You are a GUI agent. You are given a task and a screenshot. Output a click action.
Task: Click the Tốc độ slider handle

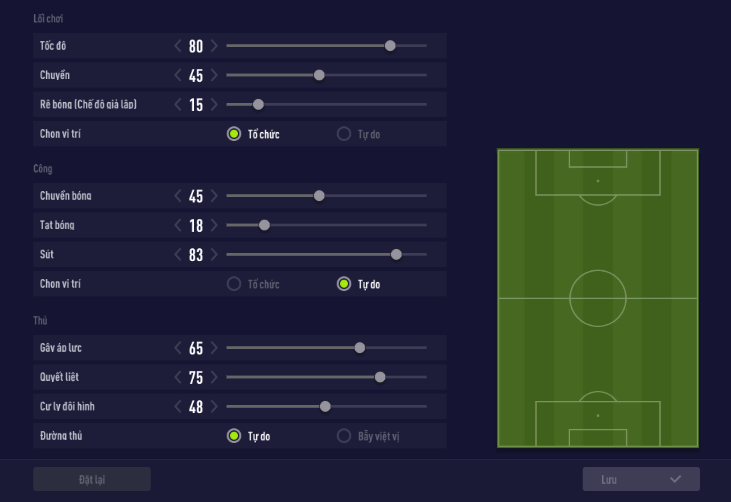point(390,45)
